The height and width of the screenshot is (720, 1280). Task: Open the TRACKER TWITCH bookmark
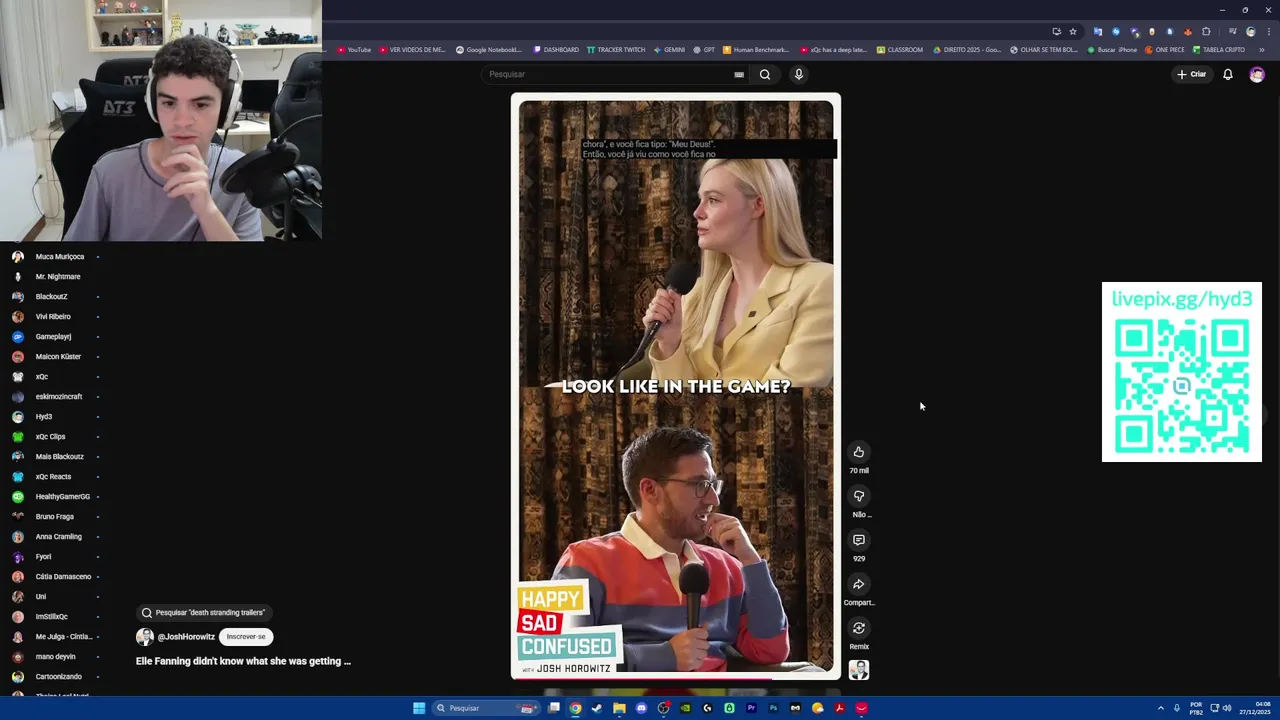tap(616, 50)
